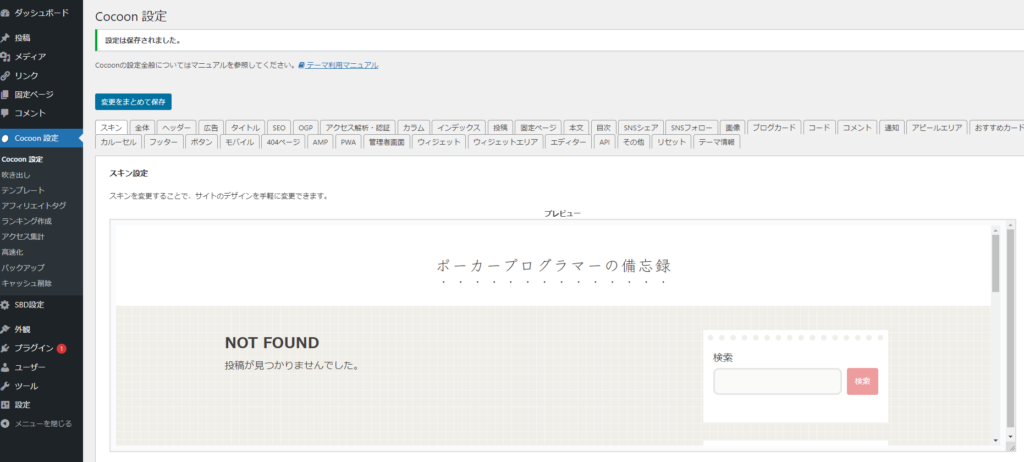Viewport: 1024px width, 462px height.
Task: Click the sliders icon for sidebar 設定
Action: pyautogui.click(x=5, y=404)
